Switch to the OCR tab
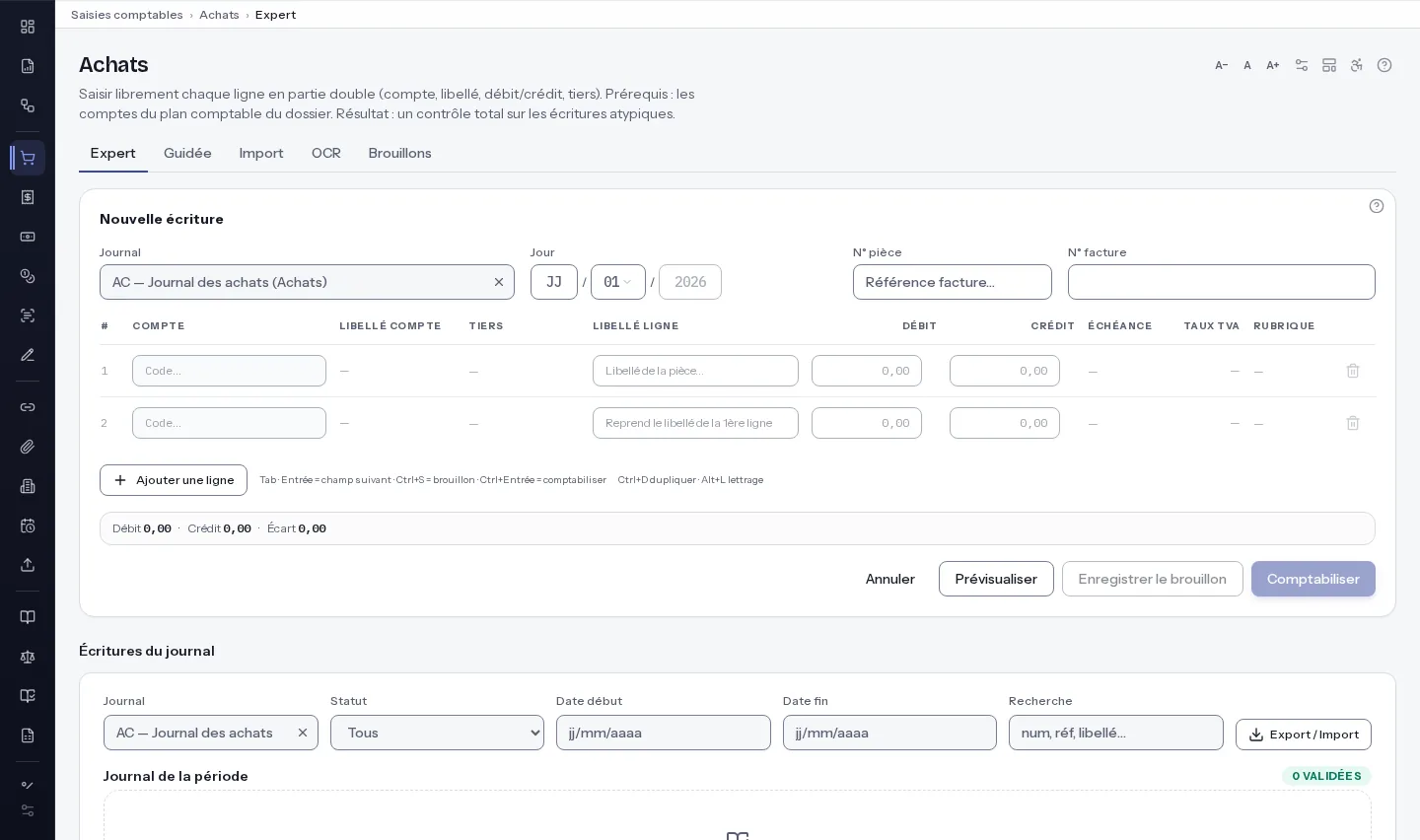 [326, 153]
